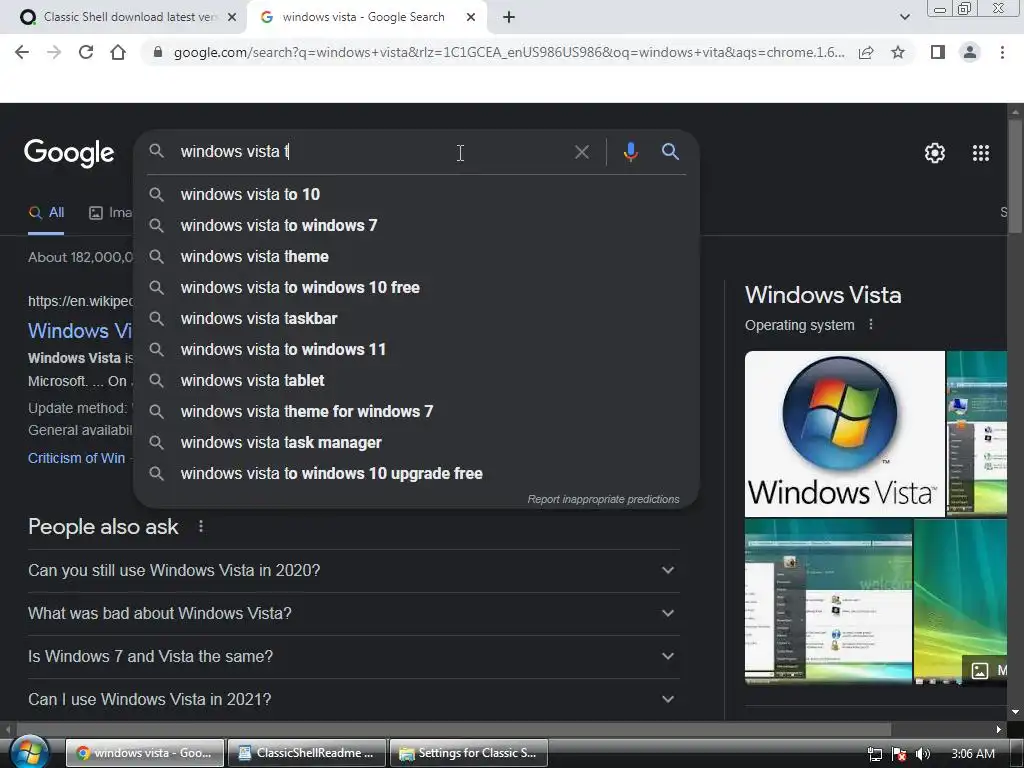Click the padlock site info icon

point(157,52)
